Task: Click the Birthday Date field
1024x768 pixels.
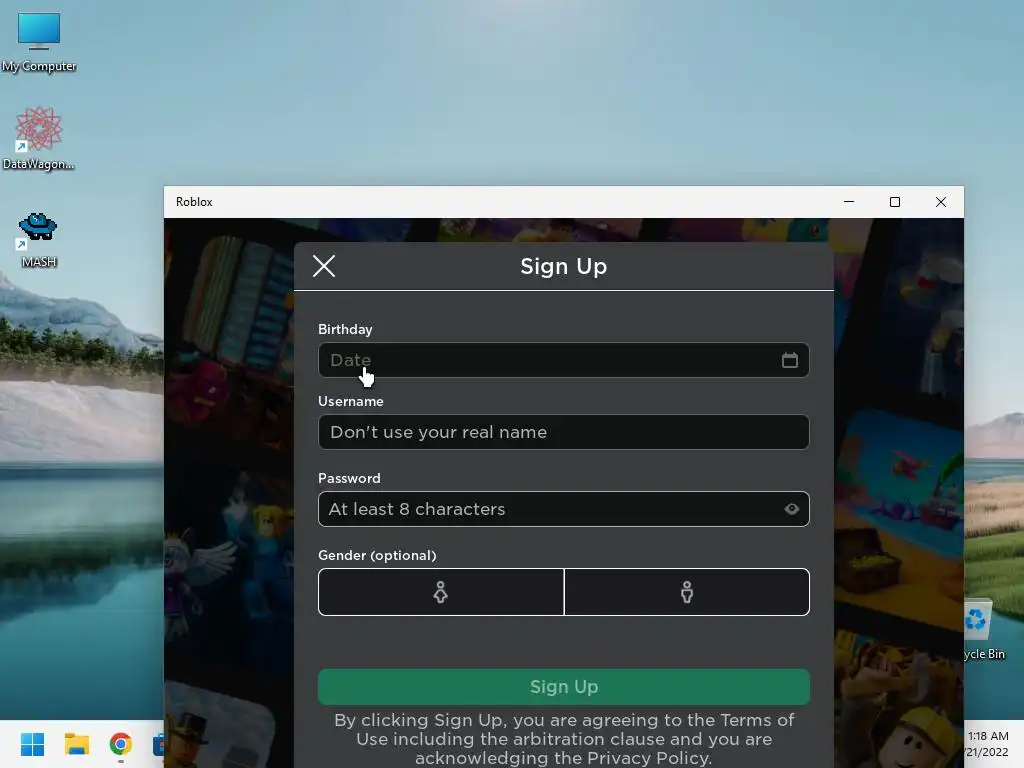Action: [x=564, y=360]
